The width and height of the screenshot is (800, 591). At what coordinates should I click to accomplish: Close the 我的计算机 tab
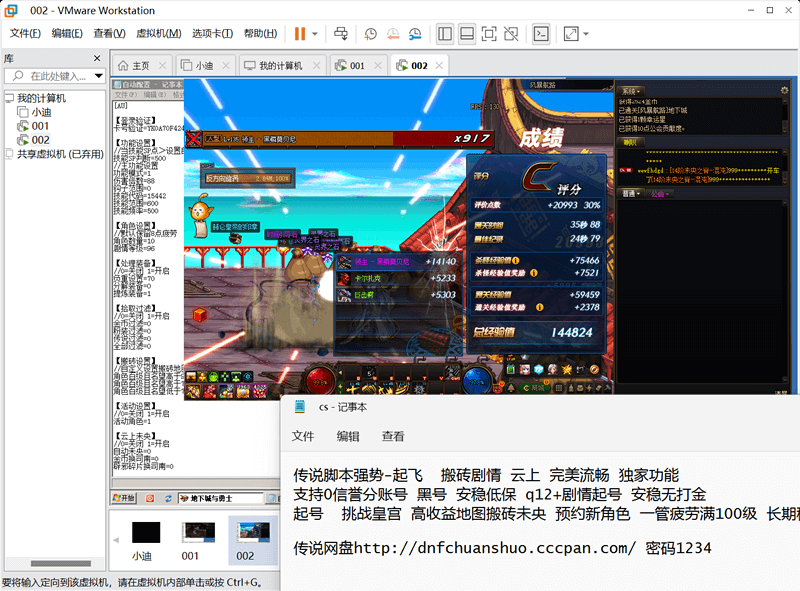317,66
